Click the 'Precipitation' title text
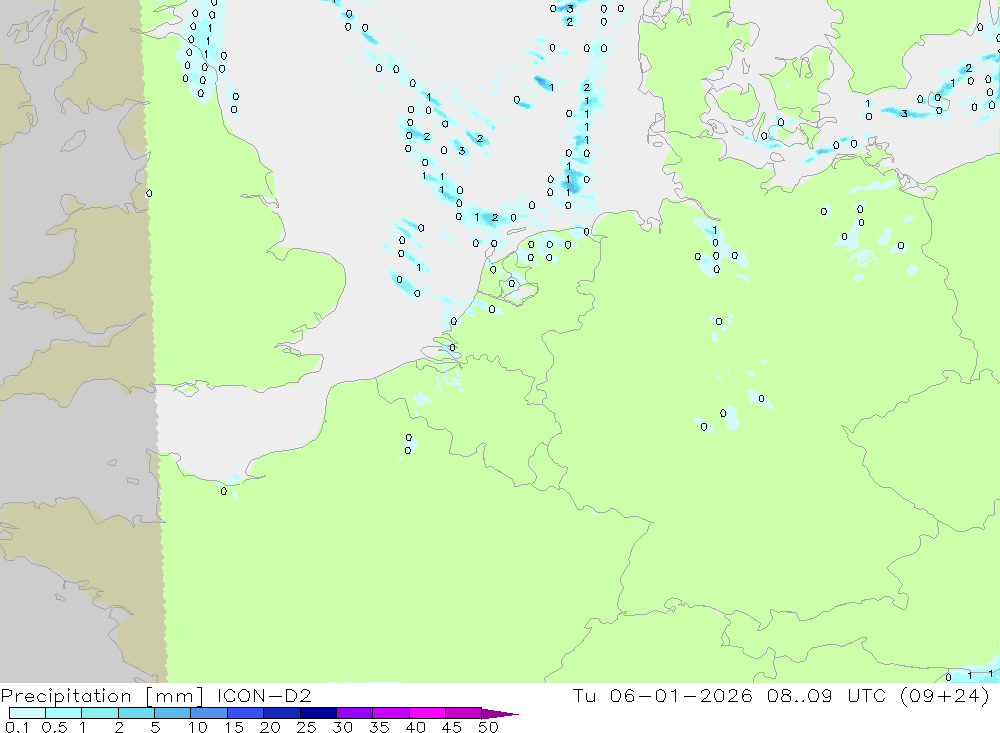 coord(66,696)
